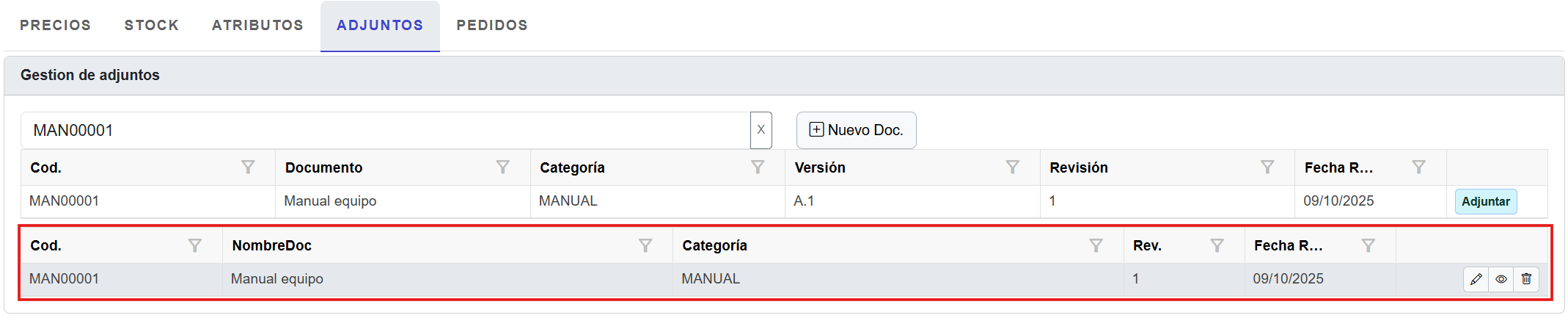Screen dimensions: 1568x318
Task: Click the Nuevo Doc. button
Action: (x=856, y=130)
